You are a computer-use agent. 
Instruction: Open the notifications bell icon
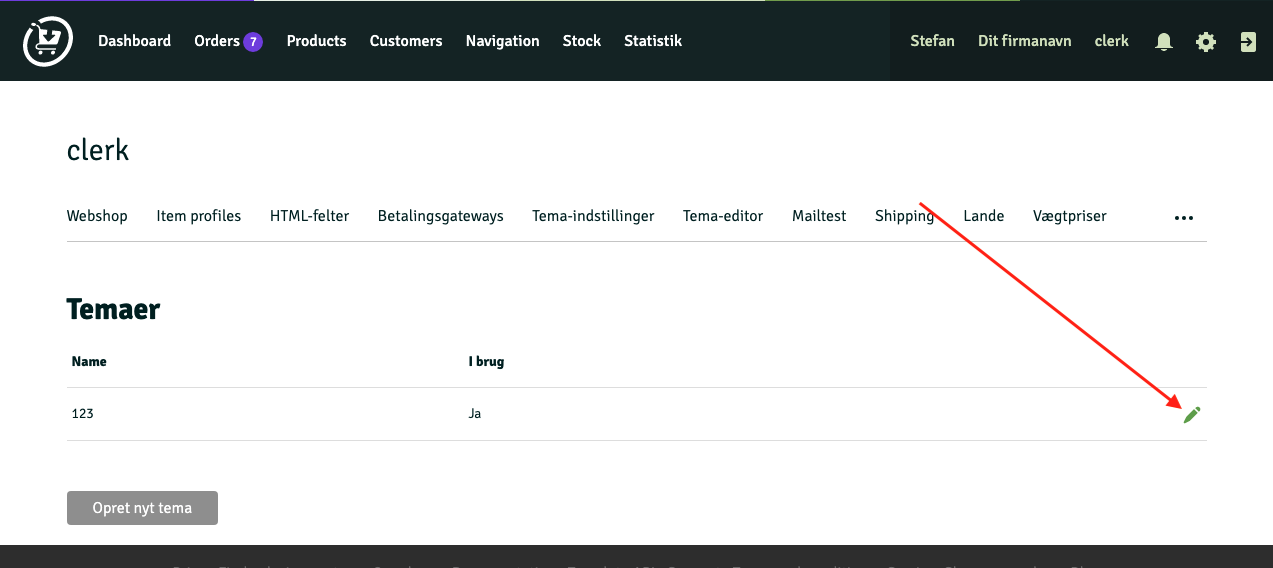click(x=1164, y=42)
